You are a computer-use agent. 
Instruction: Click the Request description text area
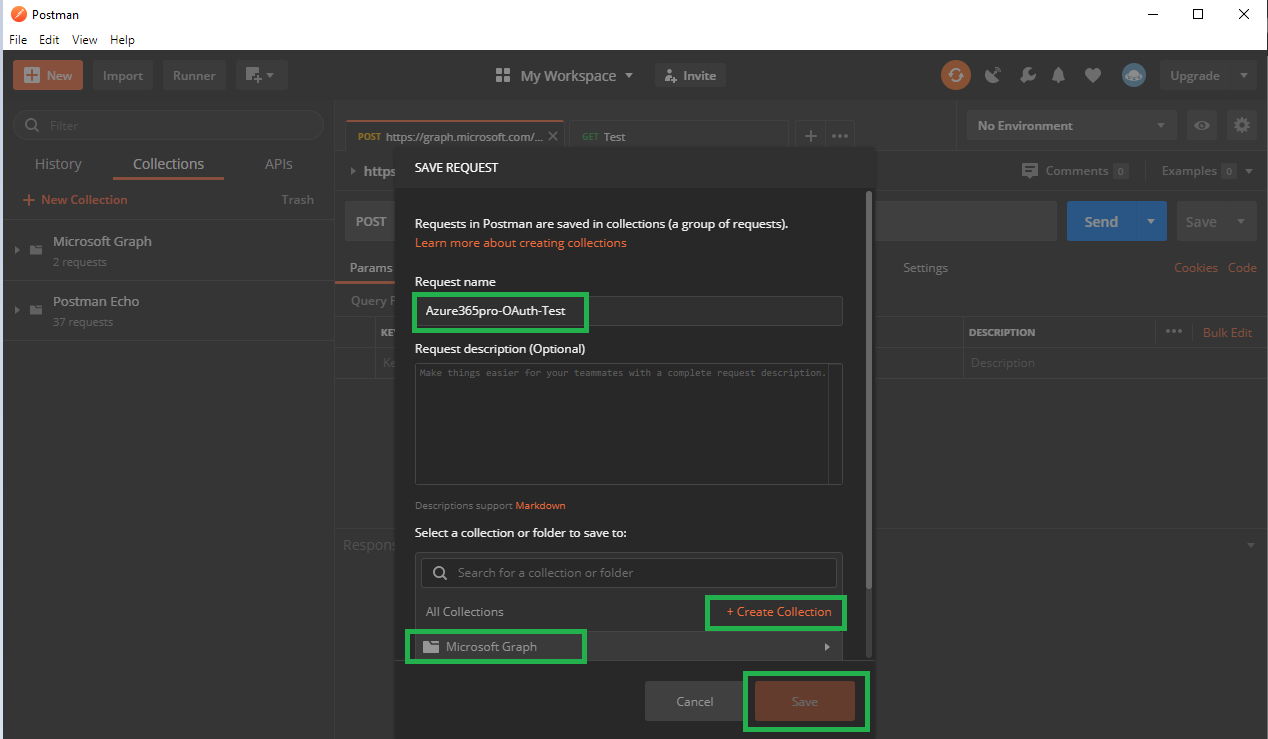point(629,424)
